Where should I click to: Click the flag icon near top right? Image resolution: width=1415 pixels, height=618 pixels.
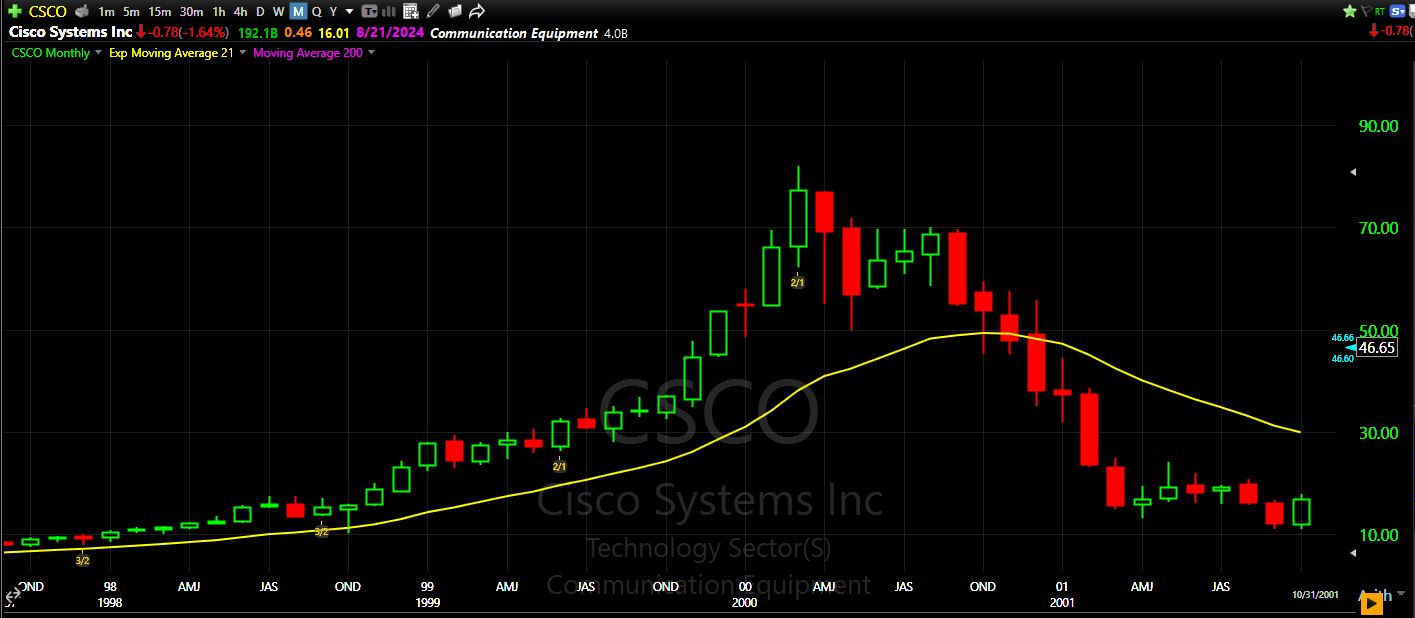coord(1365,11)
